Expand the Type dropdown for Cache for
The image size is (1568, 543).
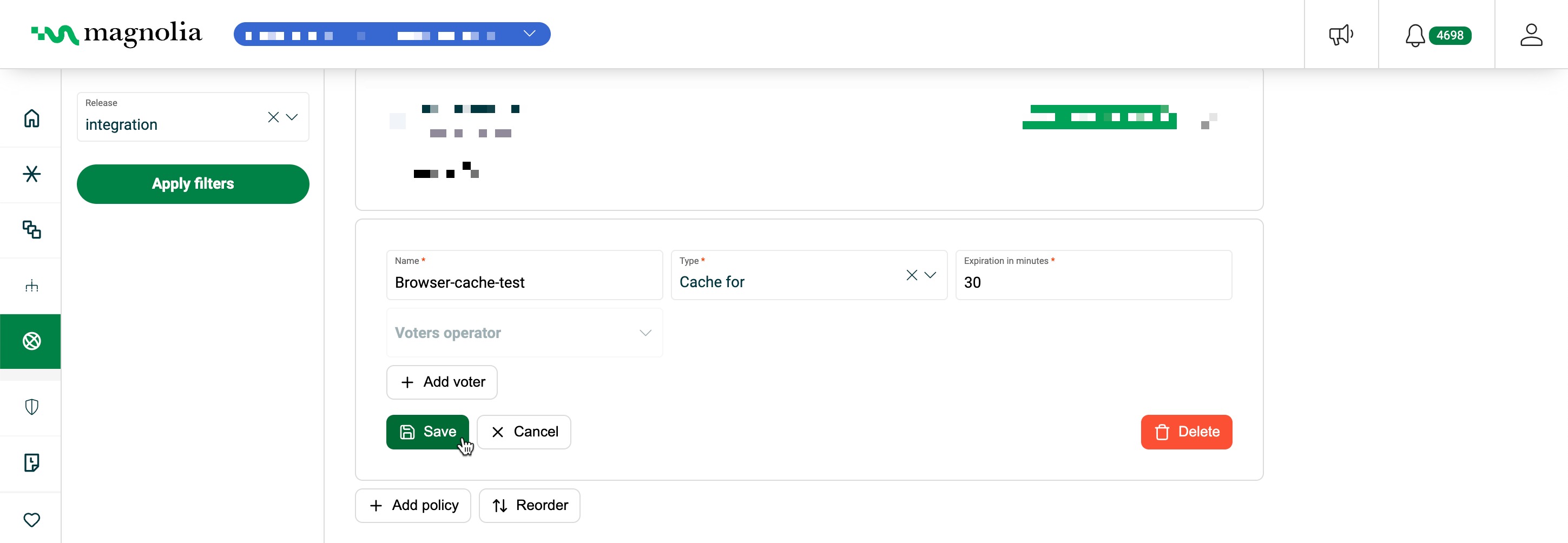pos(930,275)
